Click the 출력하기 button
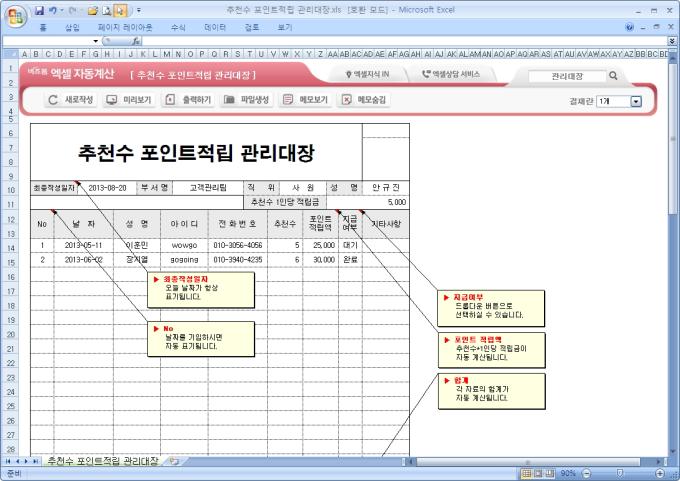The image size is (680, 481). [188, 100]
